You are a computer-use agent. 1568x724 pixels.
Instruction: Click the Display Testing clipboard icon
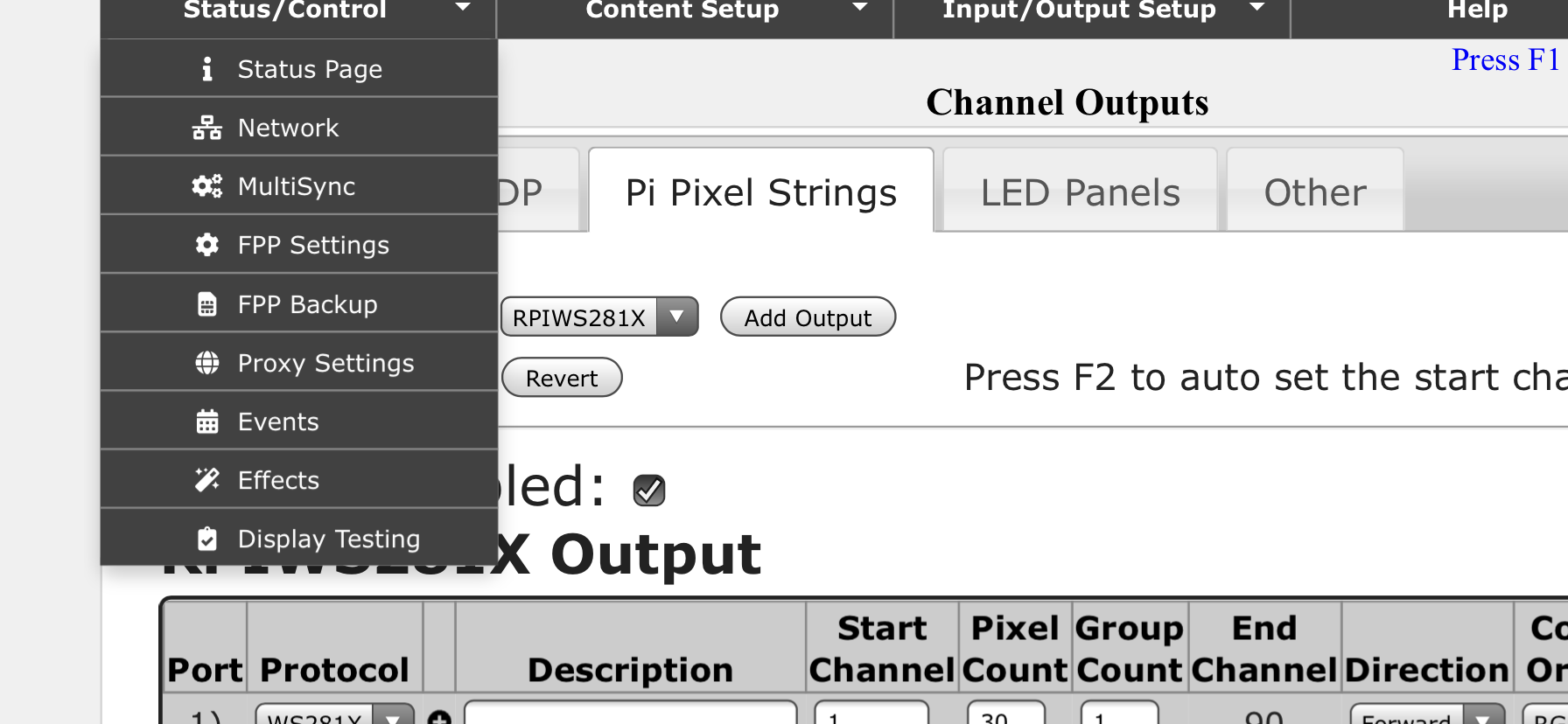coord(207,539)
